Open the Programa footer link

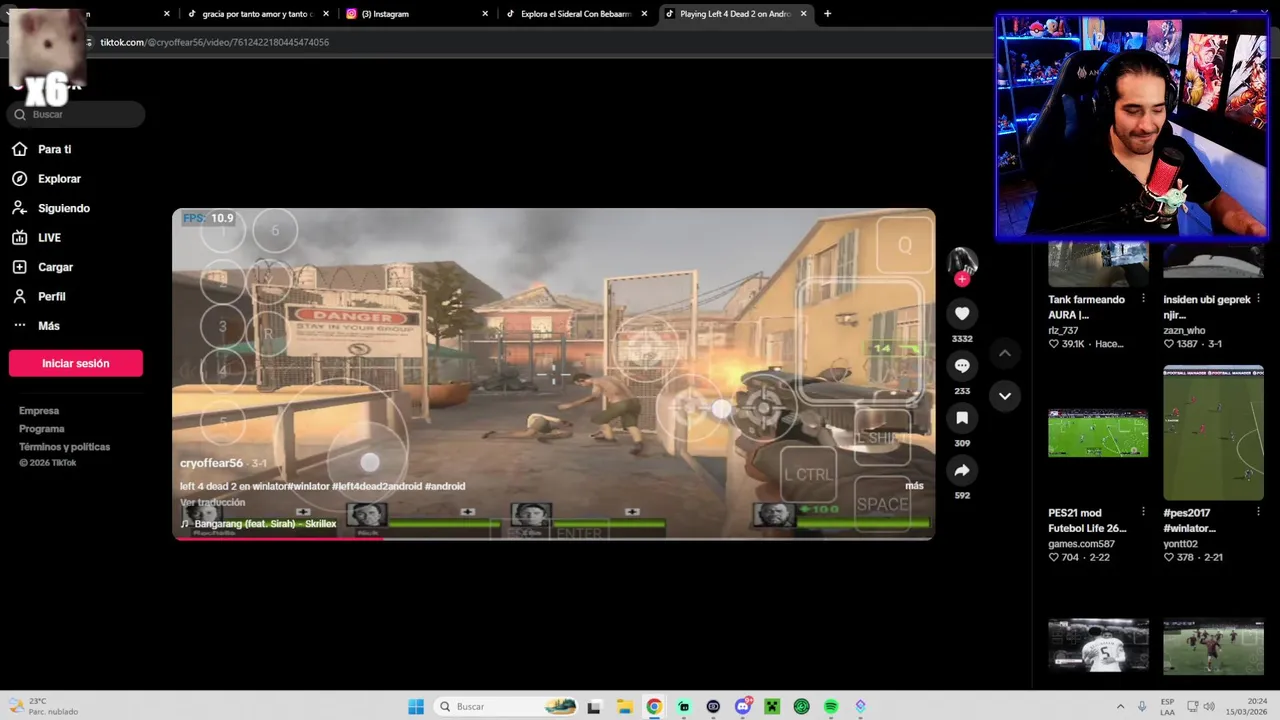point(42,429)
